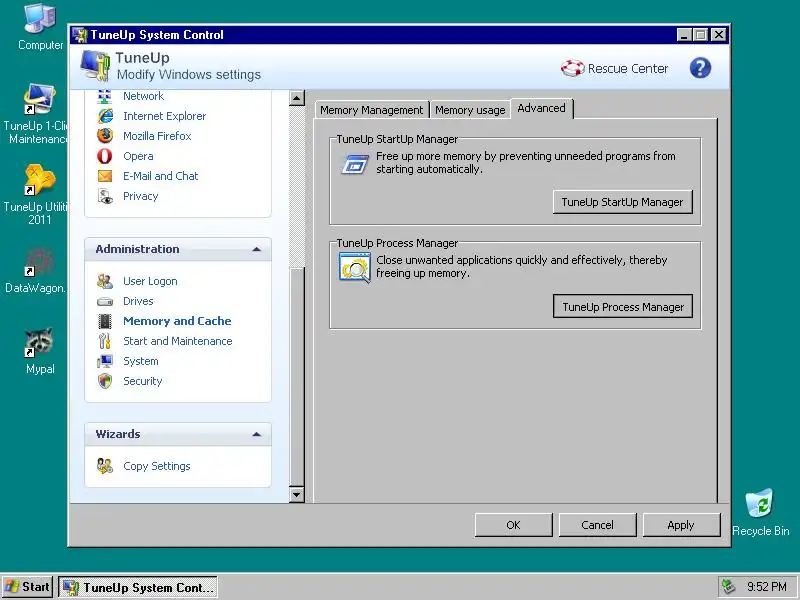The height and width of the screenshot is (600, 800).
Task: Click the Start and Maintenance tools icon
Action: (x=105, y=341)
